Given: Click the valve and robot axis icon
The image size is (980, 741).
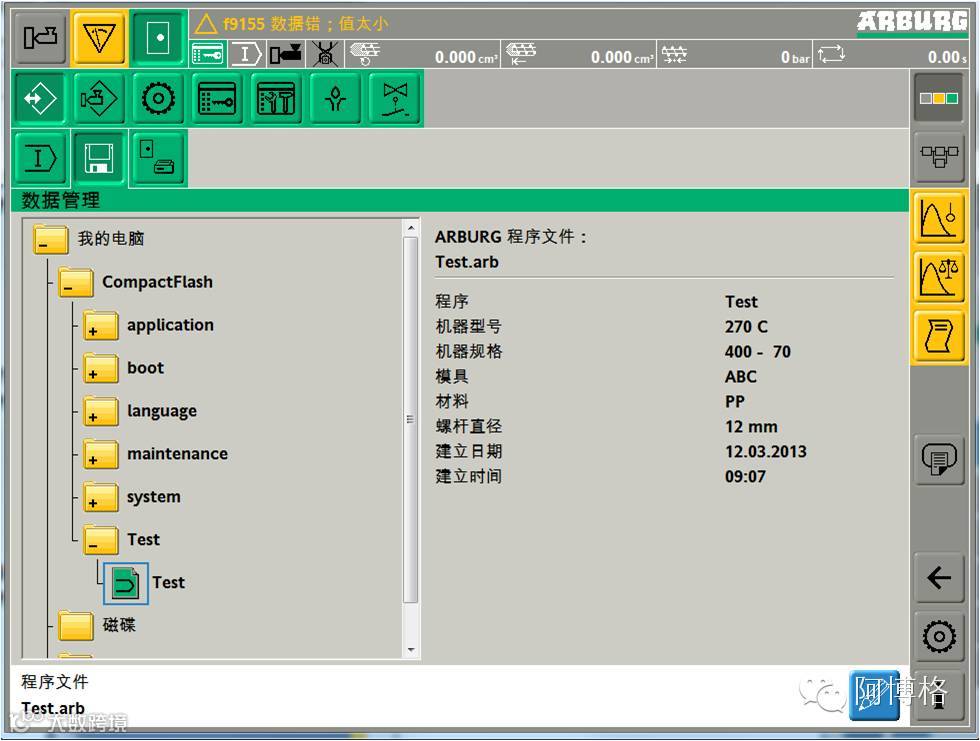Looking at the screenshot, I should tap(394, 98).
